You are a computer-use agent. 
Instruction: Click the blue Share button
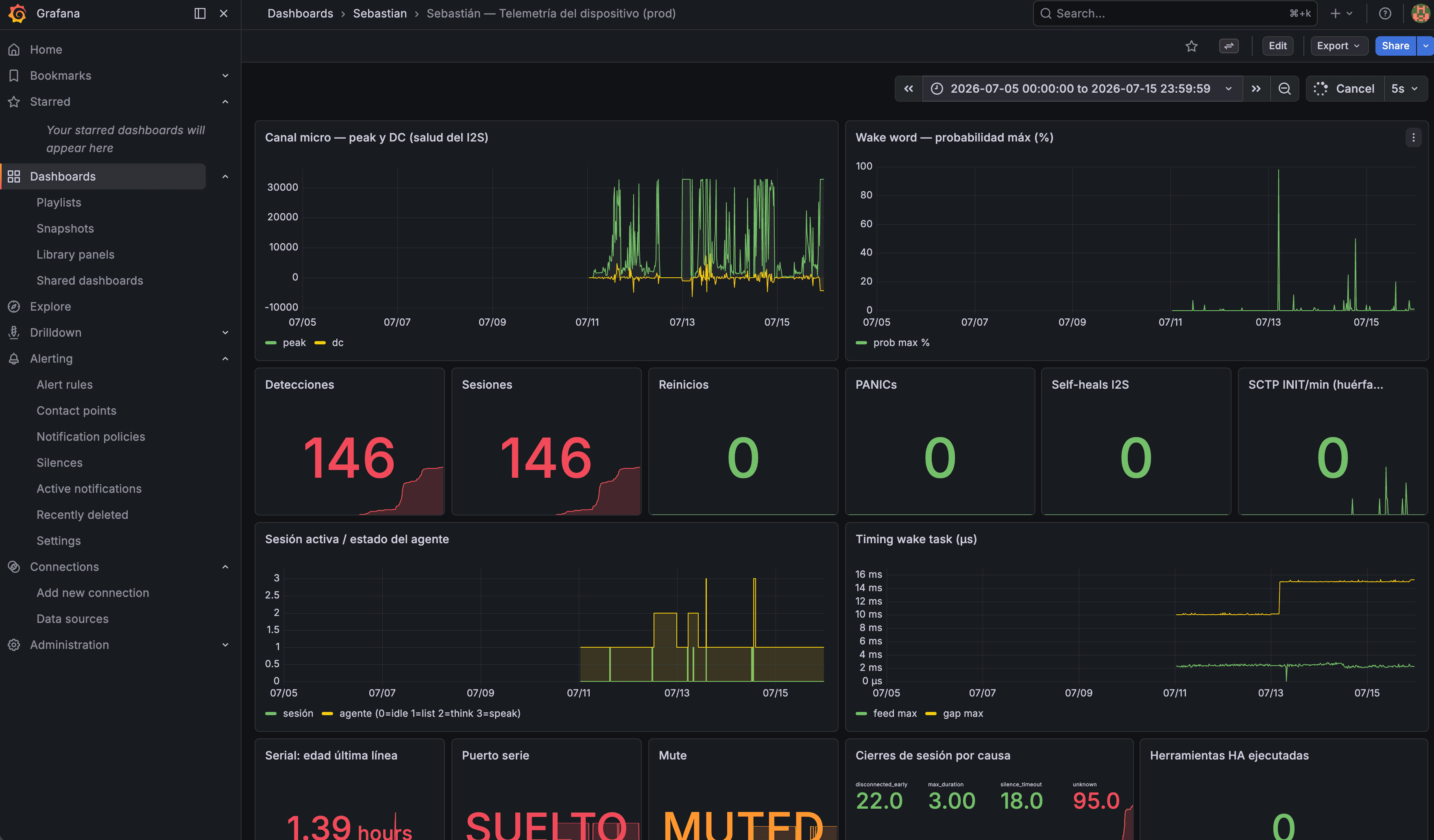click(x=1395, y=46)
